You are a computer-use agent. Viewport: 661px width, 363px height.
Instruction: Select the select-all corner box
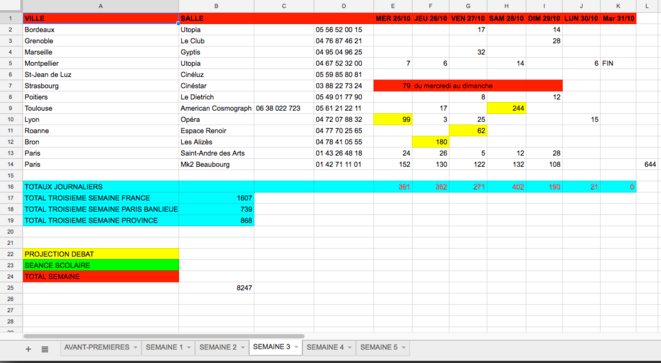11,6
